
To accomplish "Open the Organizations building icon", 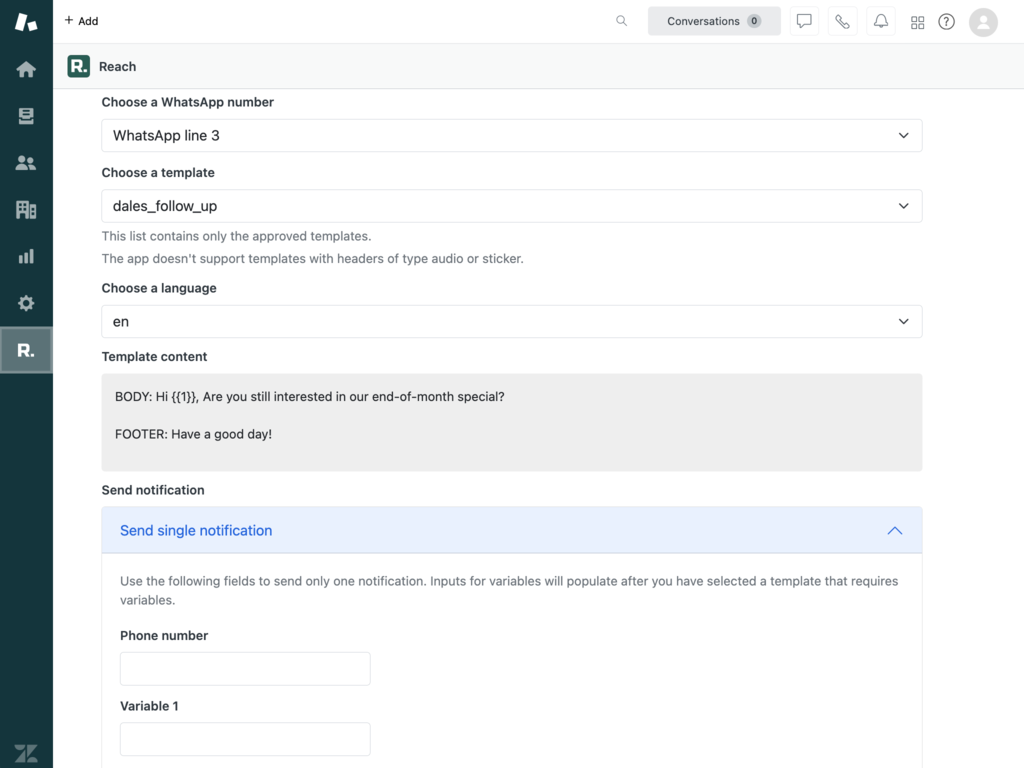I will [26, 210].
